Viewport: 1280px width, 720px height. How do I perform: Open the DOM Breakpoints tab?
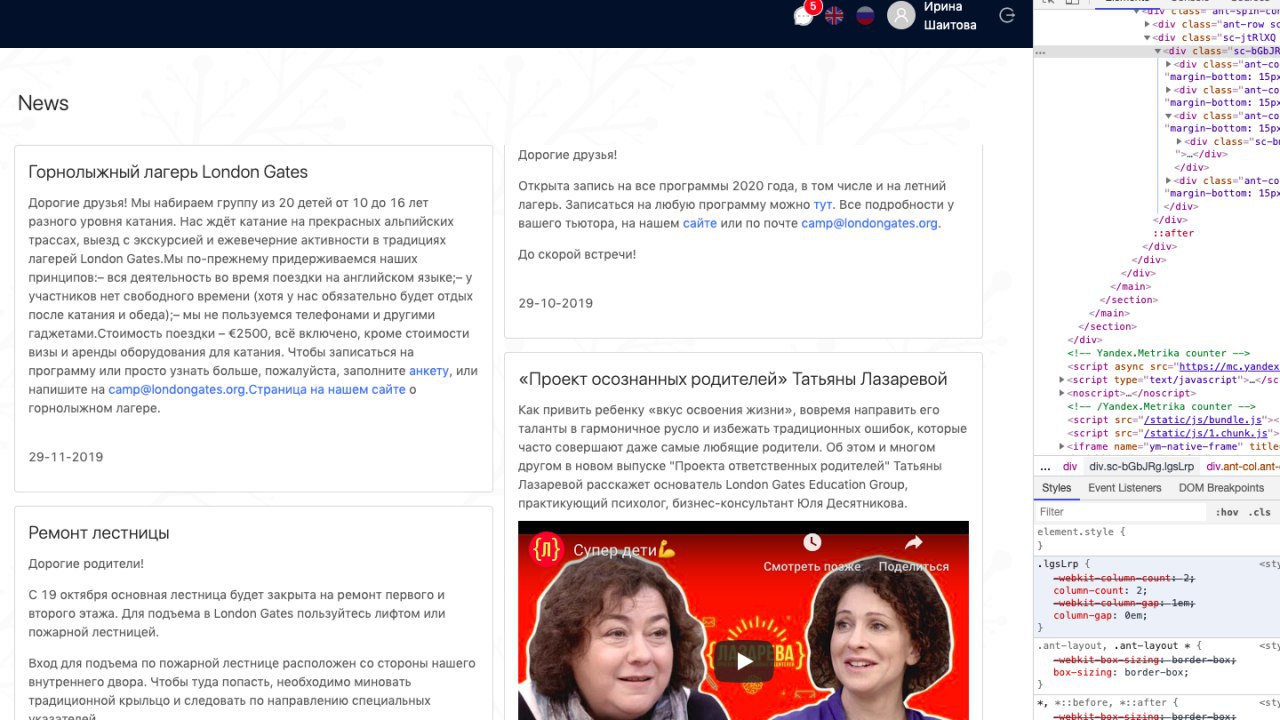pyautogui.click(x=1221, y=488)
